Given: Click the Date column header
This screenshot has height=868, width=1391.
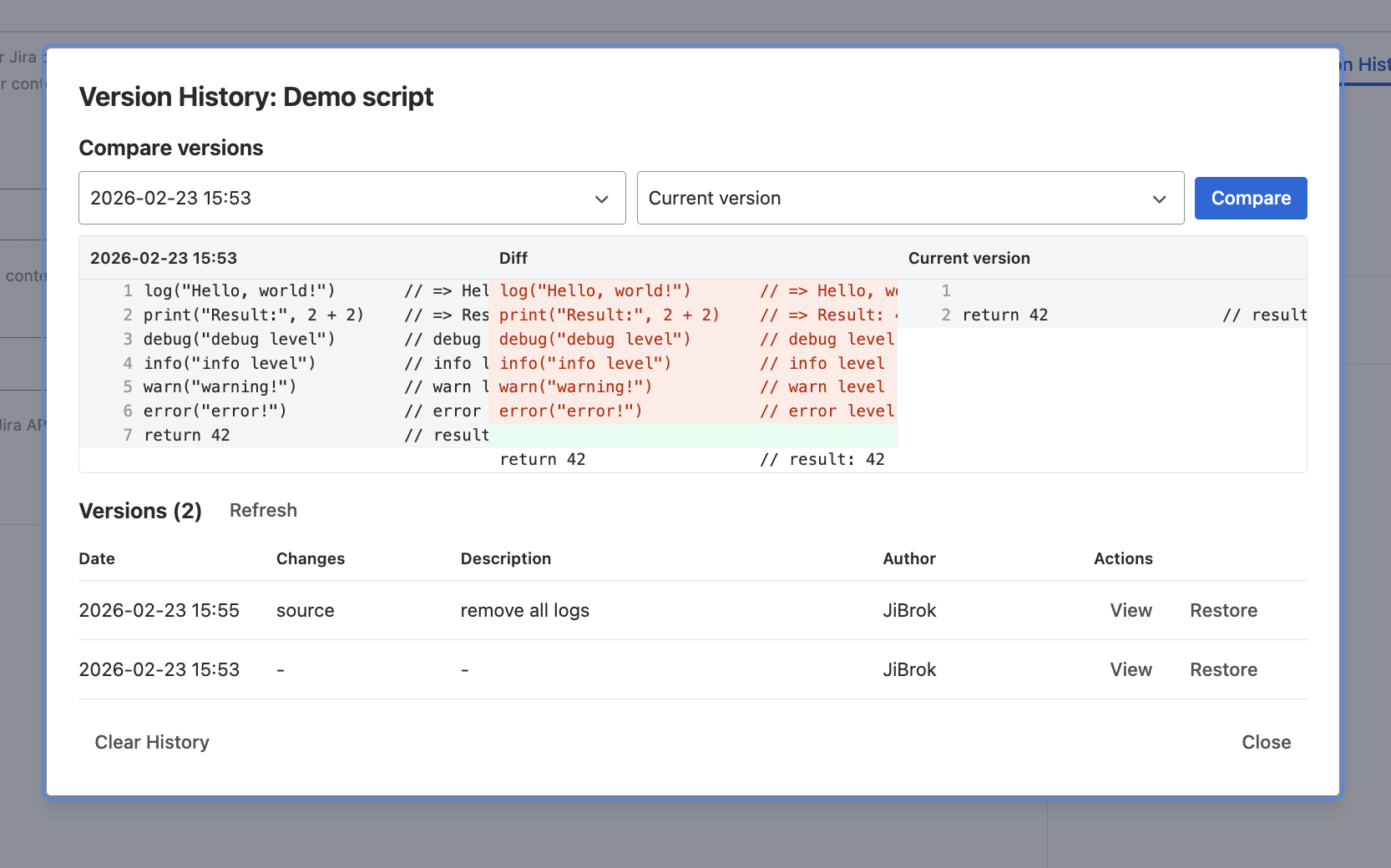Looking at the screenshot, I should [x=97, y=558].
